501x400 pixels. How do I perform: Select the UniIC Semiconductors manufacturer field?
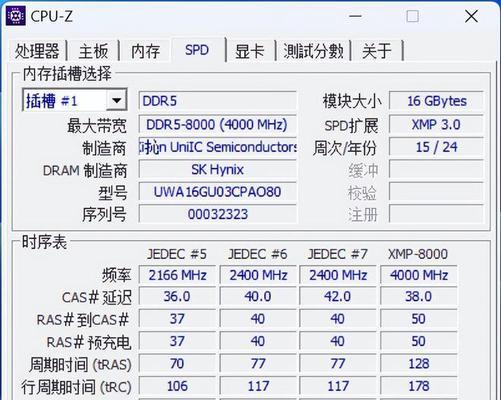[x=217, y=147]
